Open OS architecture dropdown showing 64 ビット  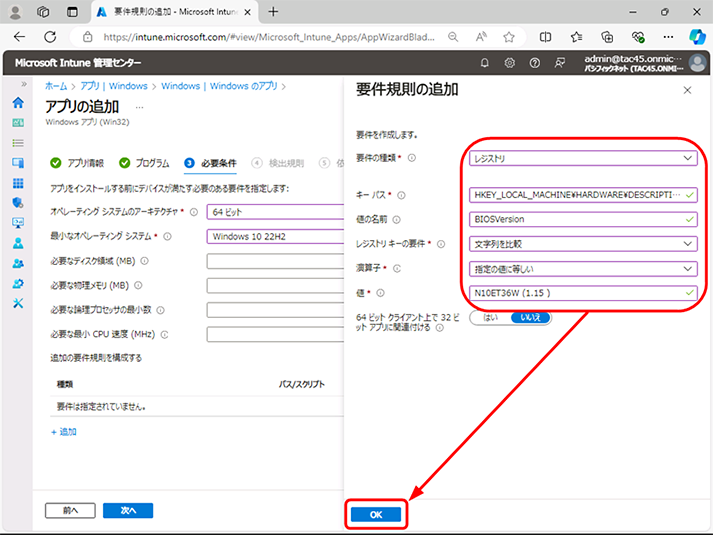(275, 212)
